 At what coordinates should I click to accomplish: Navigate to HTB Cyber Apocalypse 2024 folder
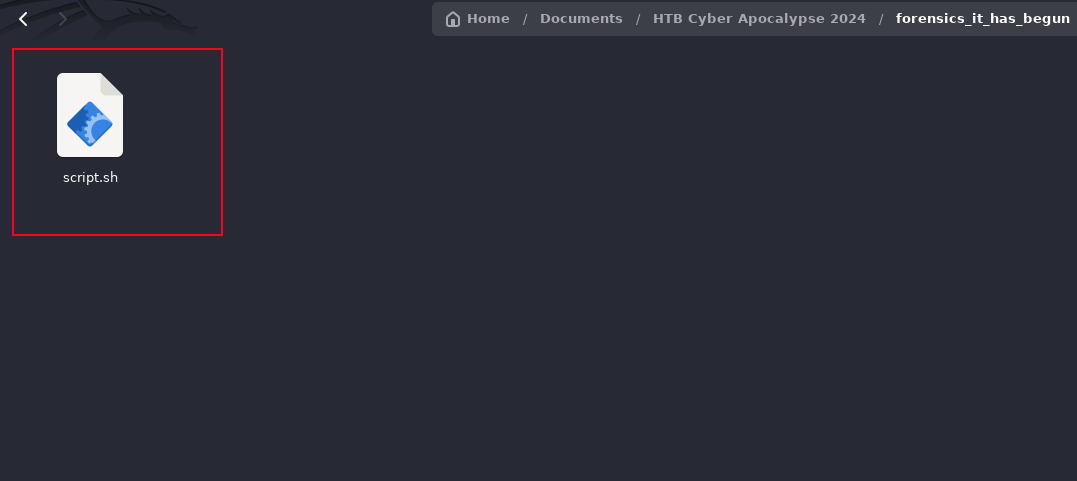pyautogui.click(x=759, y=19)
